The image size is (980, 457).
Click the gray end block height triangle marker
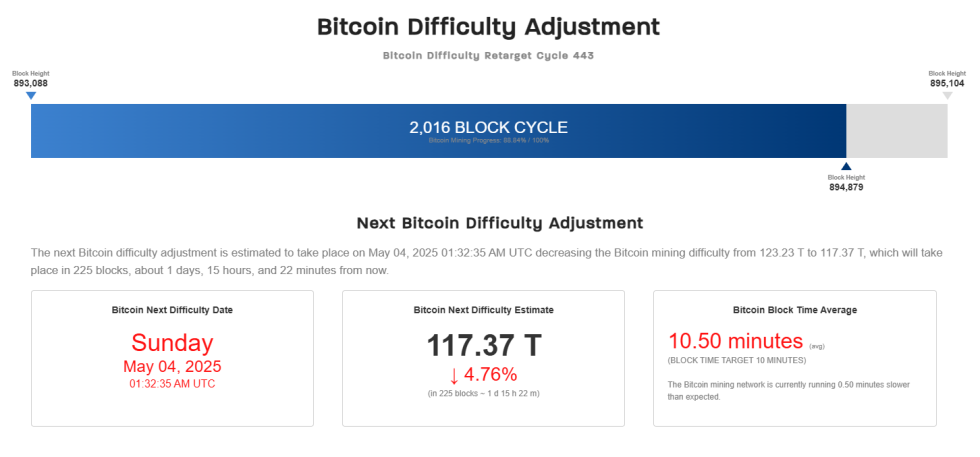pos(947,96)
